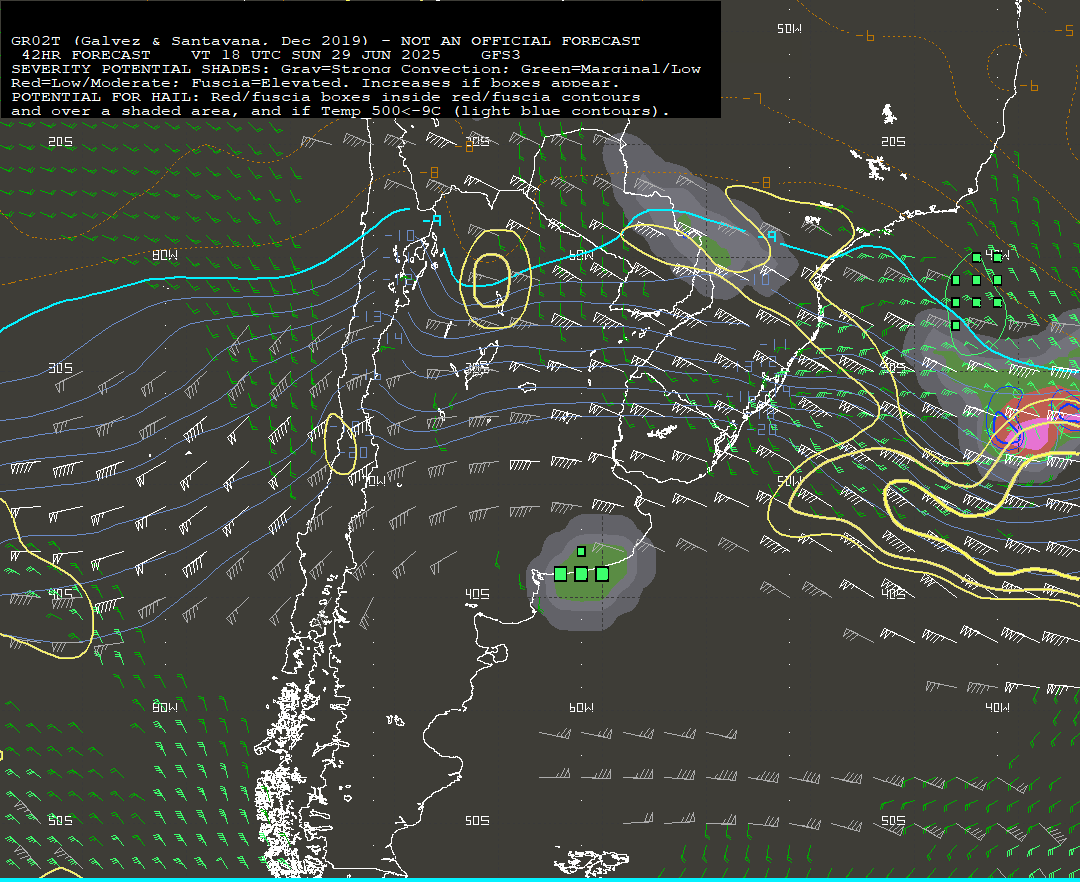Click the '50W' label beside the header box
1080x882 pixels.
(789, 29)
